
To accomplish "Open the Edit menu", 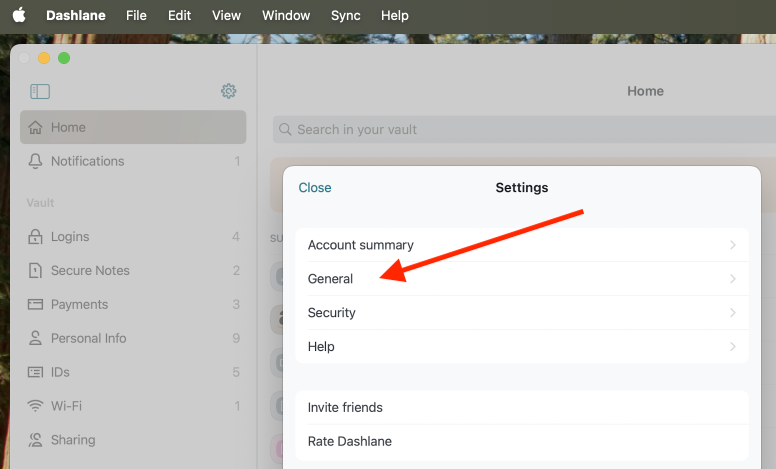I will (x=179, y=15).
